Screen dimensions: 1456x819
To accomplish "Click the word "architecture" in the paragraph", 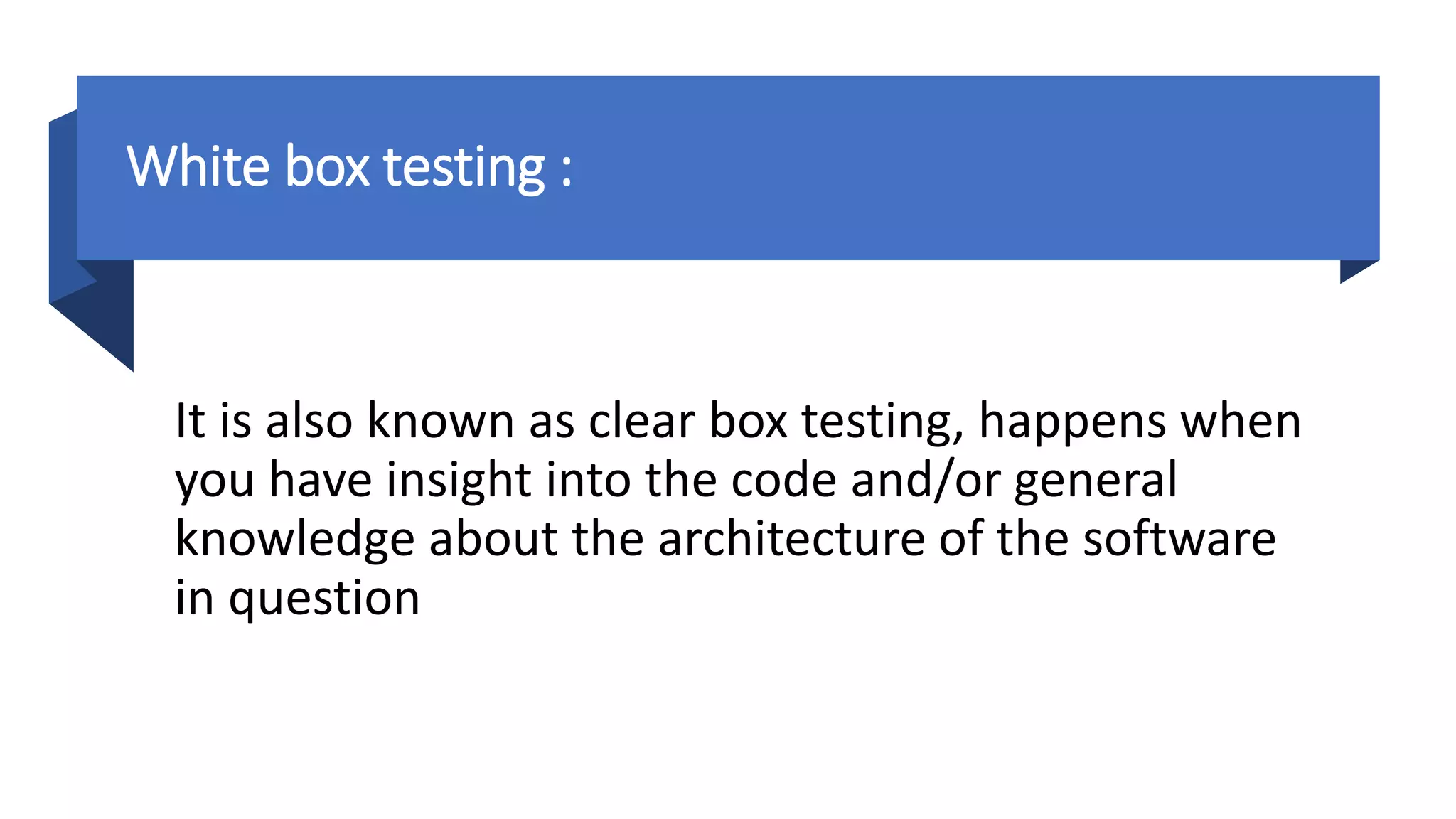I will pyautogui.click(x=791, y=538).
